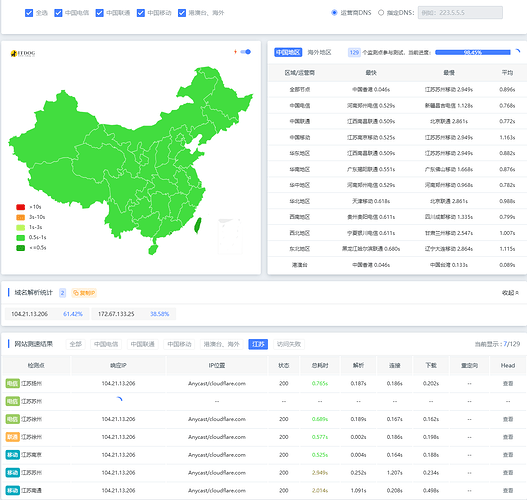Uncheck the 全选 checkbox

29,13
